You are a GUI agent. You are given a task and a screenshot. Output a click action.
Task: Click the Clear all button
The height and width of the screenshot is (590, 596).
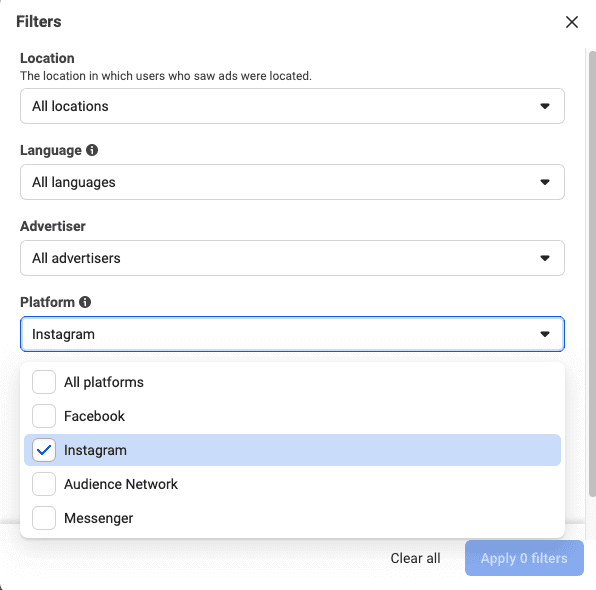(415, 558)
